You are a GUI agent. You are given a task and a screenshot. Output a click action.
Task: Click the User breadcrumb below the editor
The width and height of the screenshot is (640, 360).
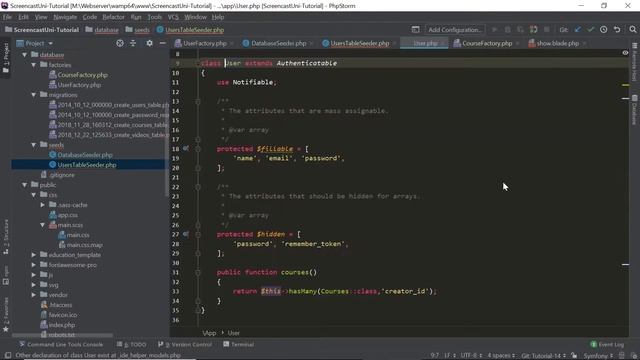[233, 333]
